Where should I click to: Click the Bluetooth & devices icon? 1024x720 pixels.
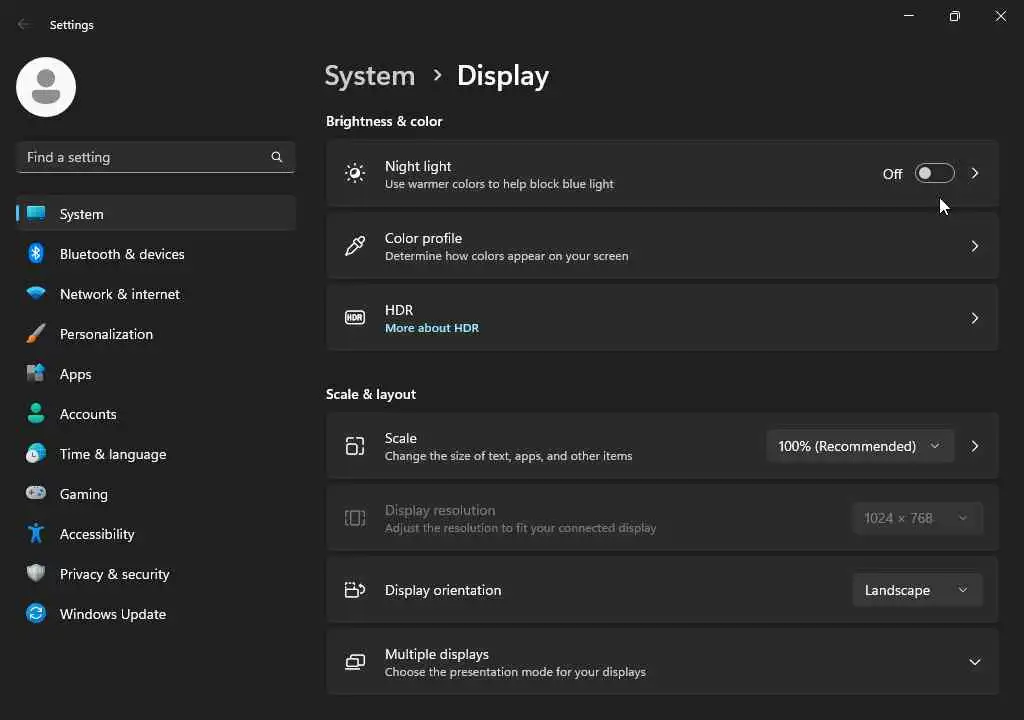point(36,254)
